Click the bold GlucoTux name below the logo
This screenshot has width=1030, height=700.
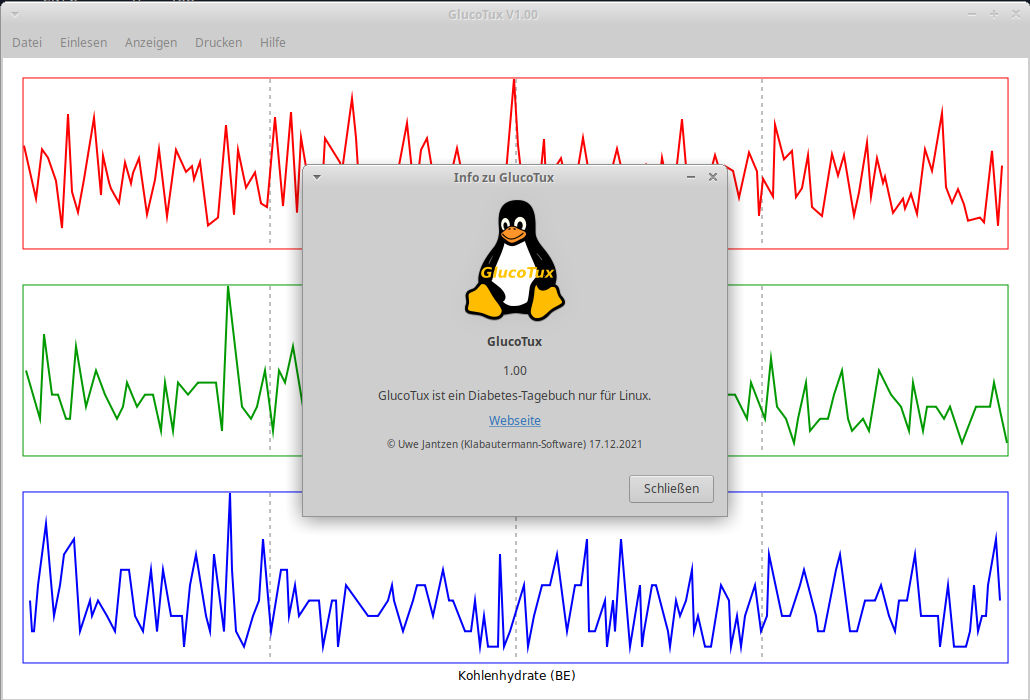coord(514,341)
